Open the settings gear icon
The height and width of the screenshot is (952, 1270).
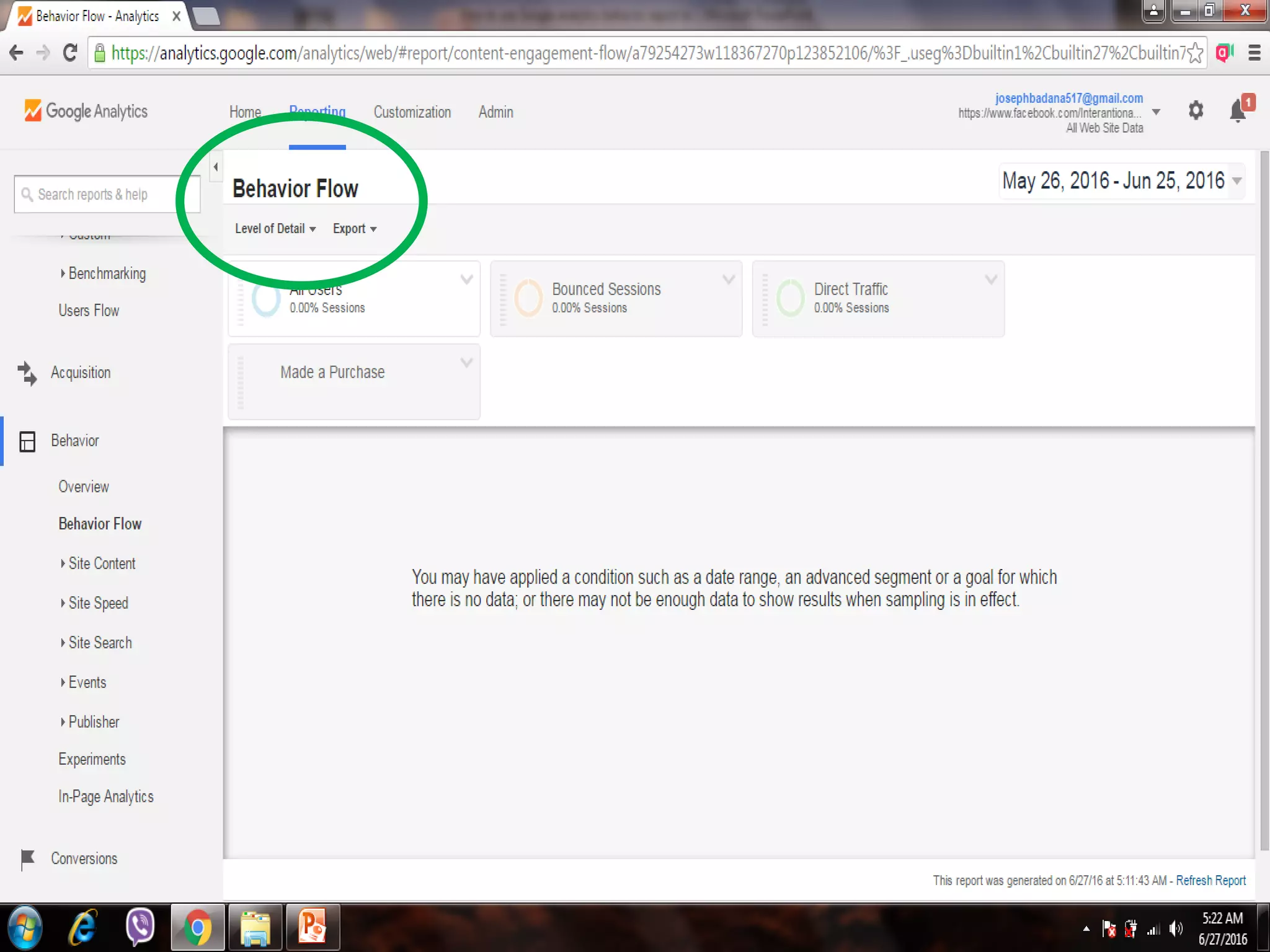(1196, 111)
